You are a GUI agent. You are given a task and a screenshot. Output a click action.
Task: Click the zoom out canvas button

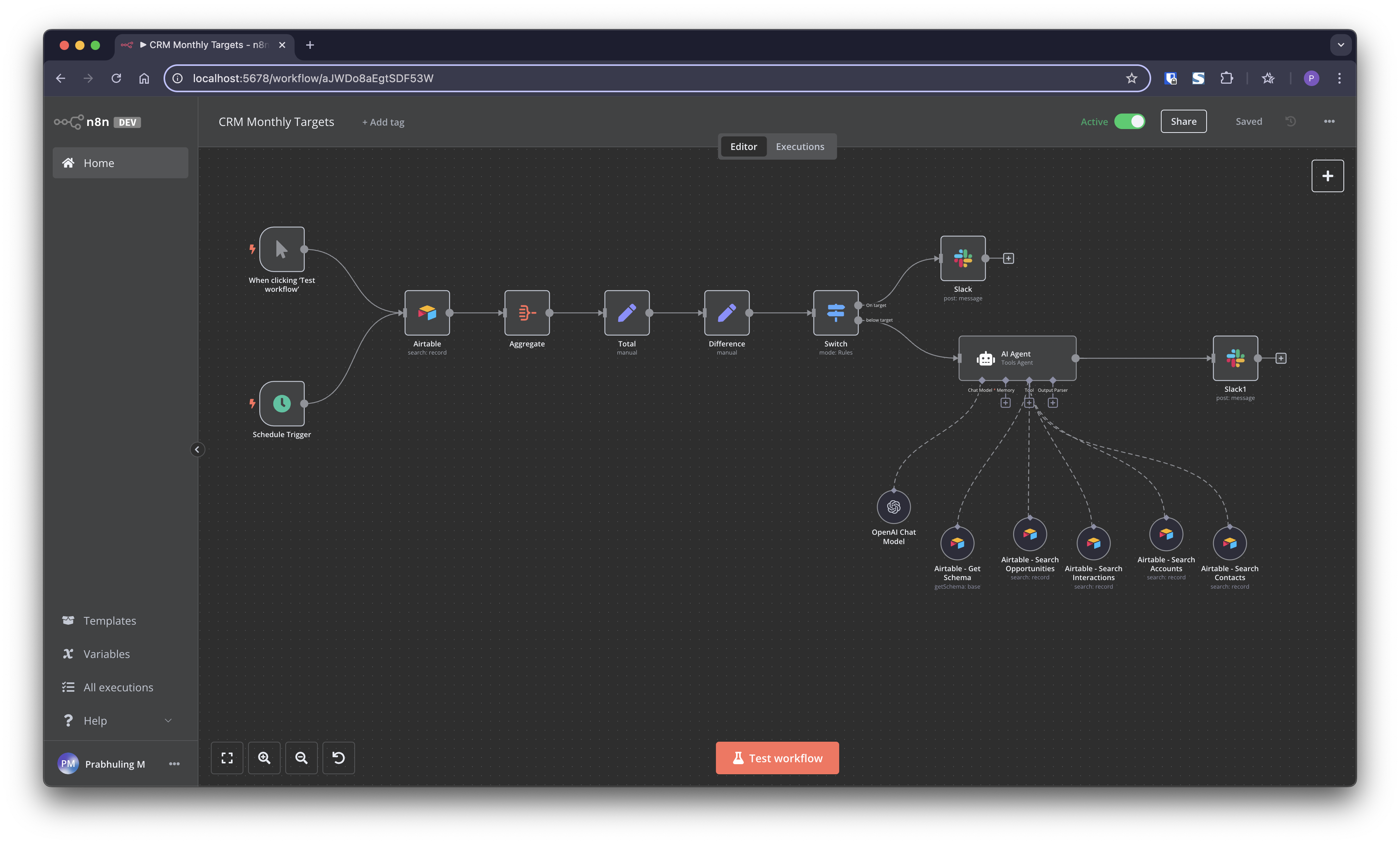click(301, 758)
